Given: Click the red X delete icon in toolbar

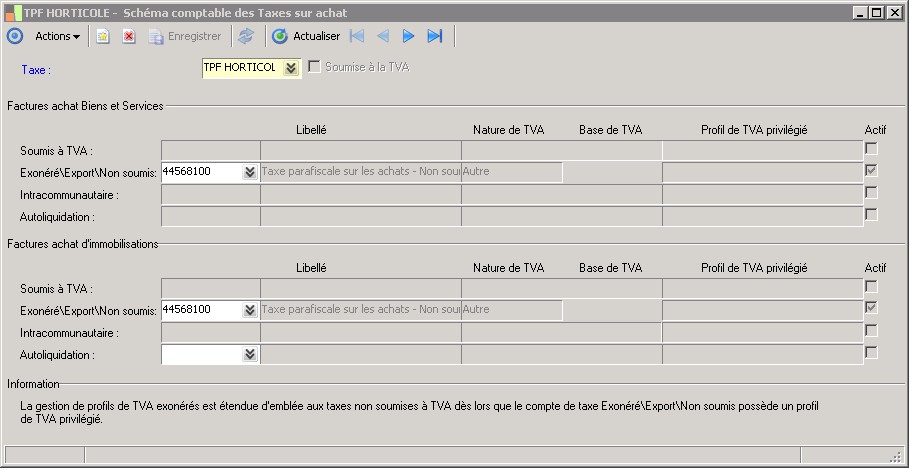Looking at the screenshot, I should coord(129,36).
